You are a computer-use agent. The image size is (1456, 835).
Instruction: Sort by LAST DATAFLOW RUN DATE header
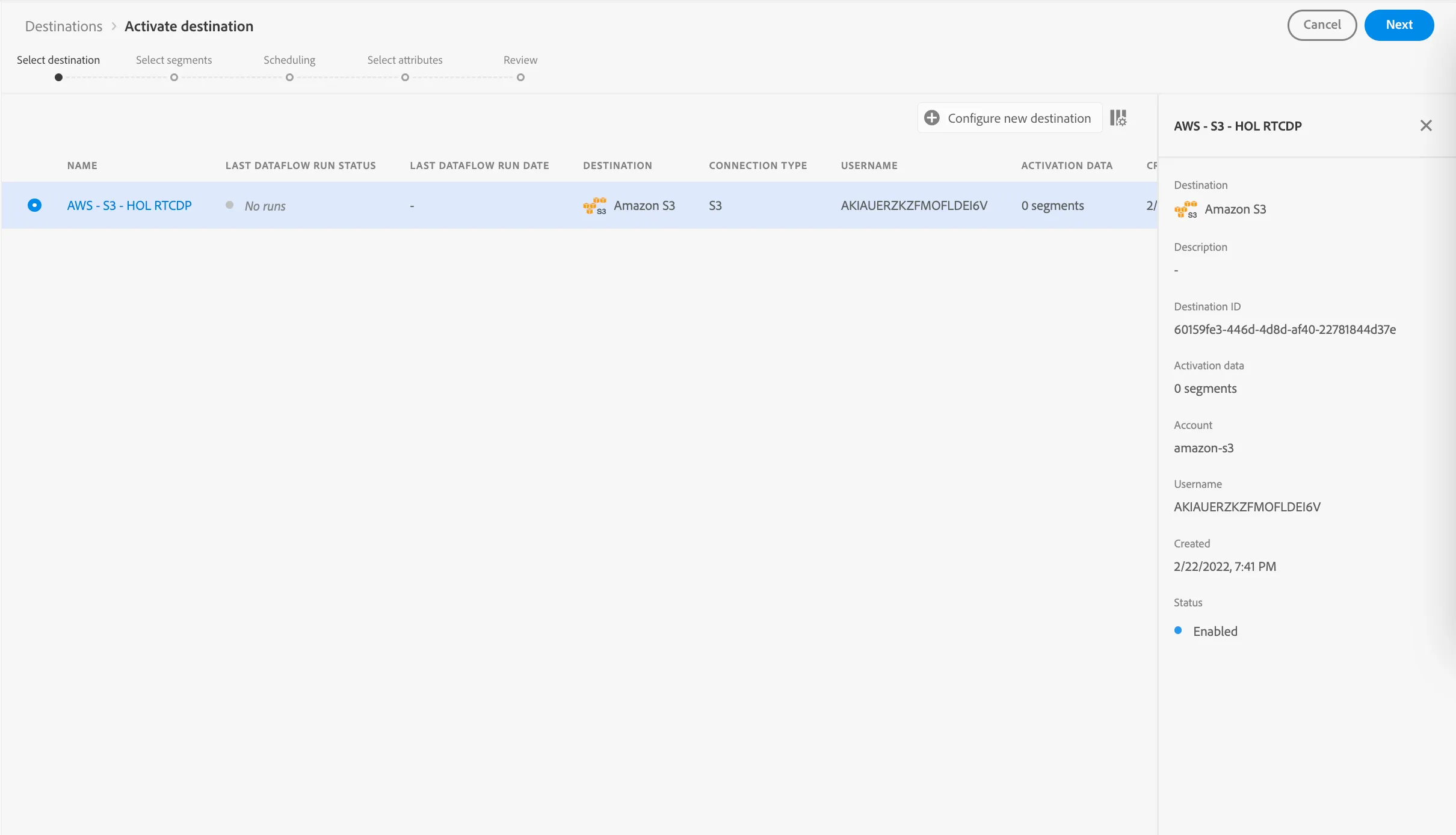click(x=480, y=165)
